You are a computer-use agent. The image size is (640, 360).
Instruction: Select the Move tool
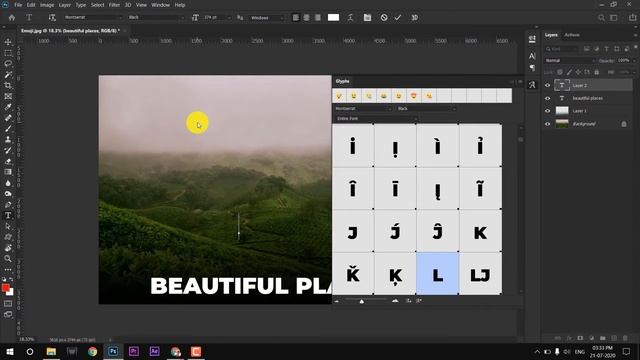8,42
